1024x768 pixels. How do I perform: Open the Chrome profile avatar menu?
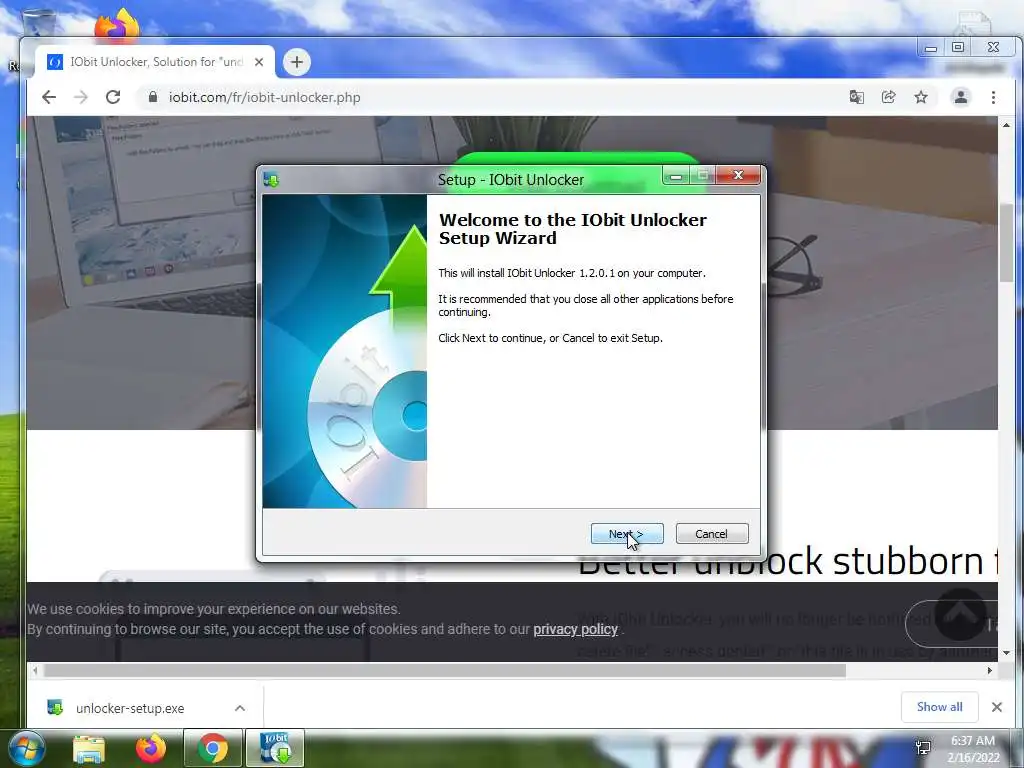tap(961, 97)
